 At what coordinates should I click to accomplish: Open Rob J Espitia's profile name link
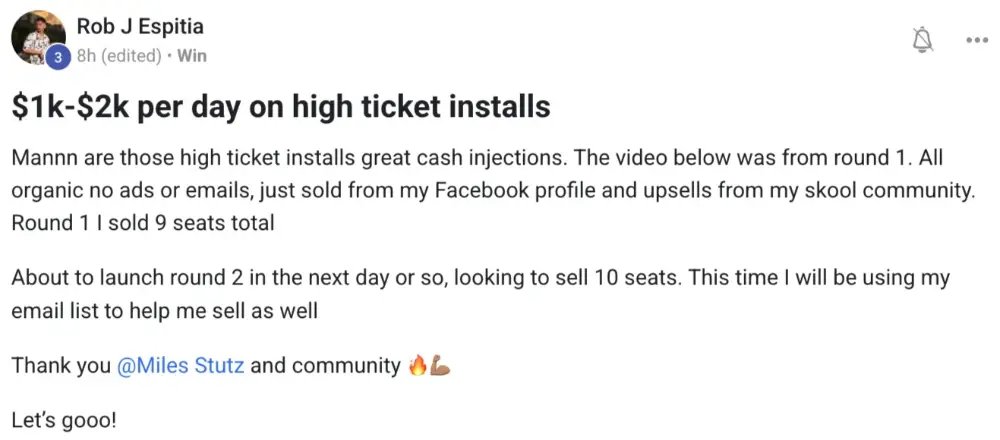click(139, 27)
